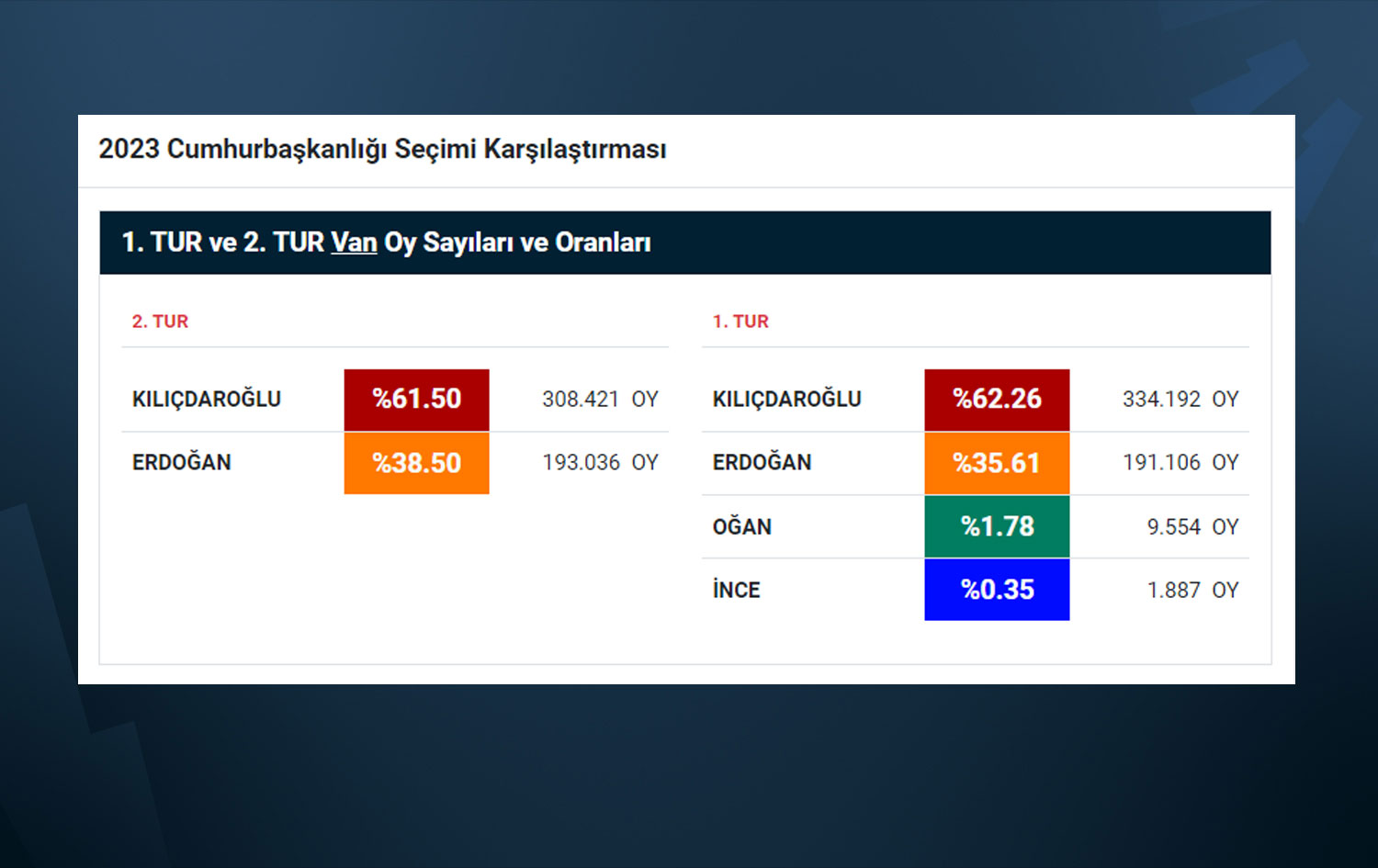Click the OĞAN candidate name
The width and height of the screenshot is (1378, 868).
tap(741, 527)
